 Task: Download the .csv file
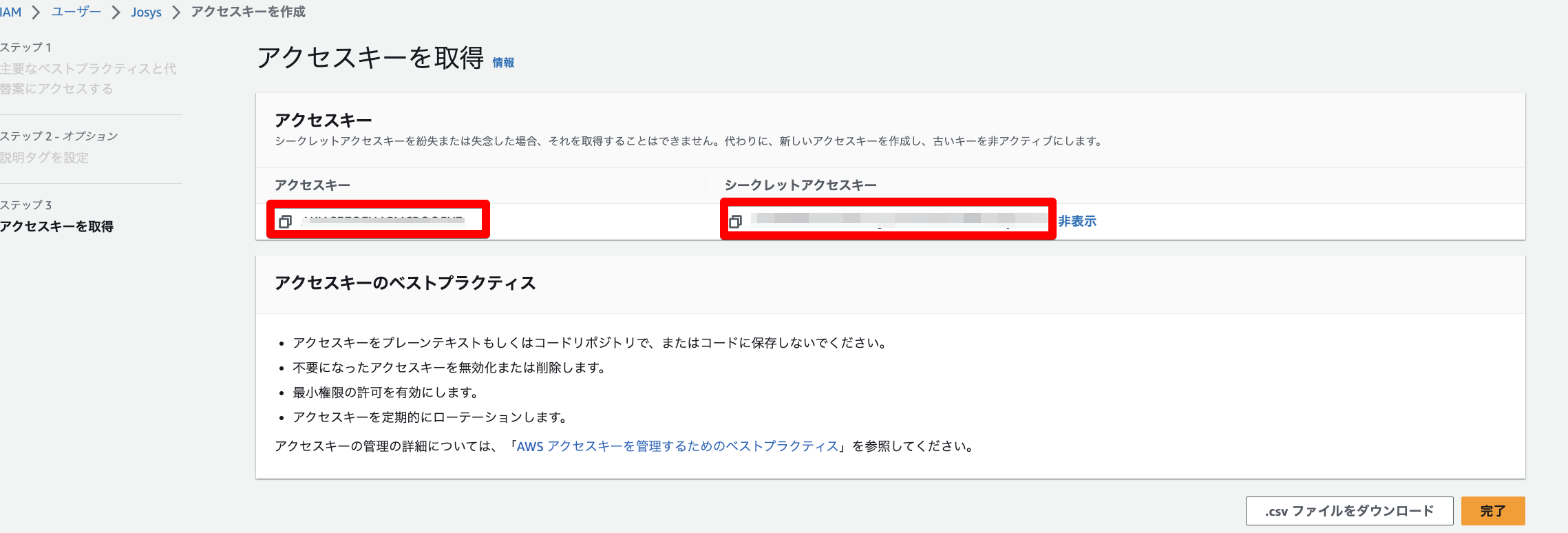pyautogui.click(x=1349, y=511)
